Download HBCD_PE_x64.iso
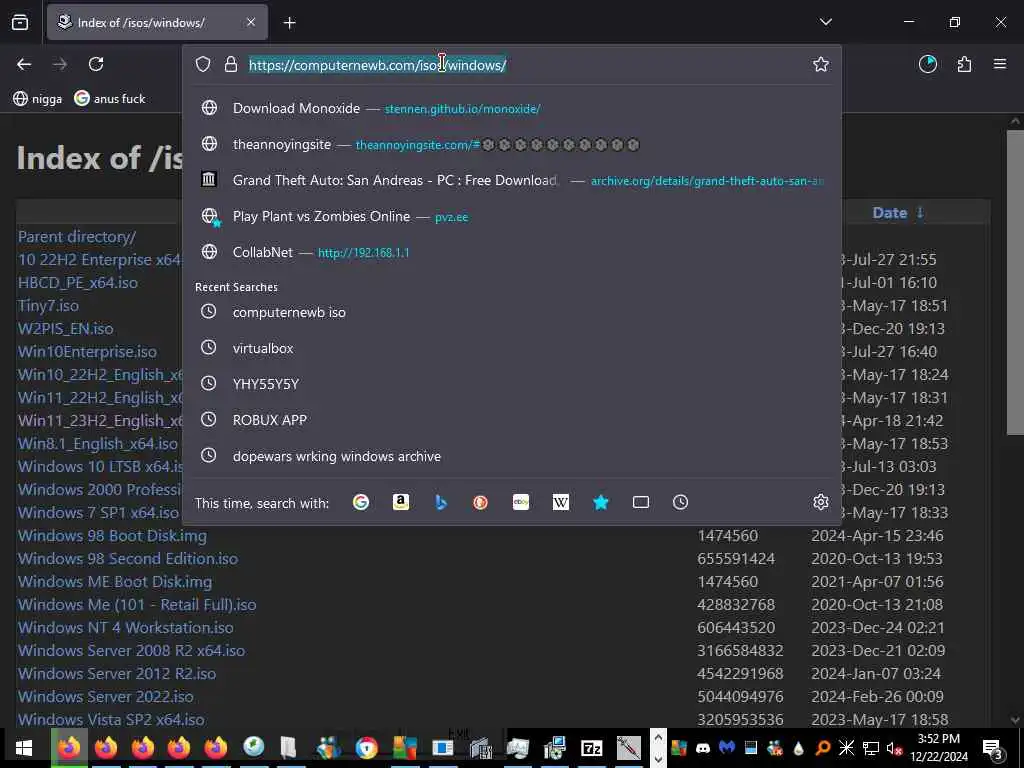The height and width of the screenshot is (768, 1024). point(78,283)
